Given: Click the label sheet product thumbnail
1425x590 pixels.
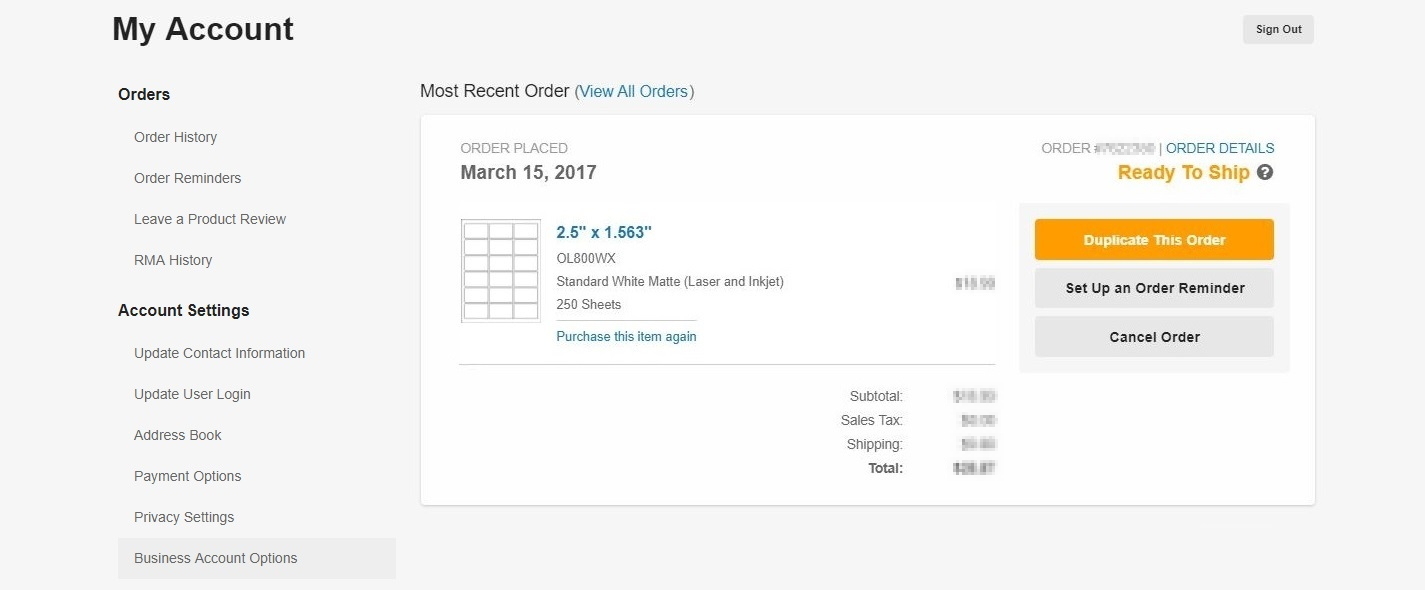Looking at the screenshot, I should click(x=501, y=271).
